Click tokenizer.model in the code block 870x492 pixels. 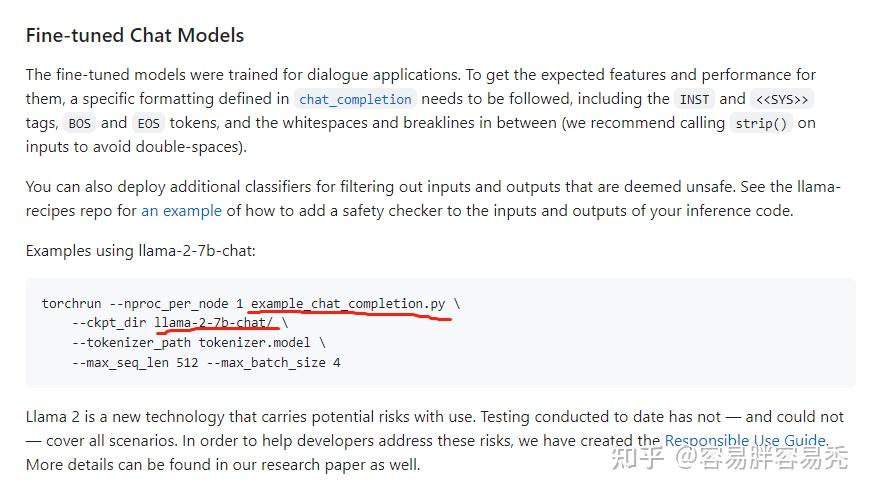255,342
